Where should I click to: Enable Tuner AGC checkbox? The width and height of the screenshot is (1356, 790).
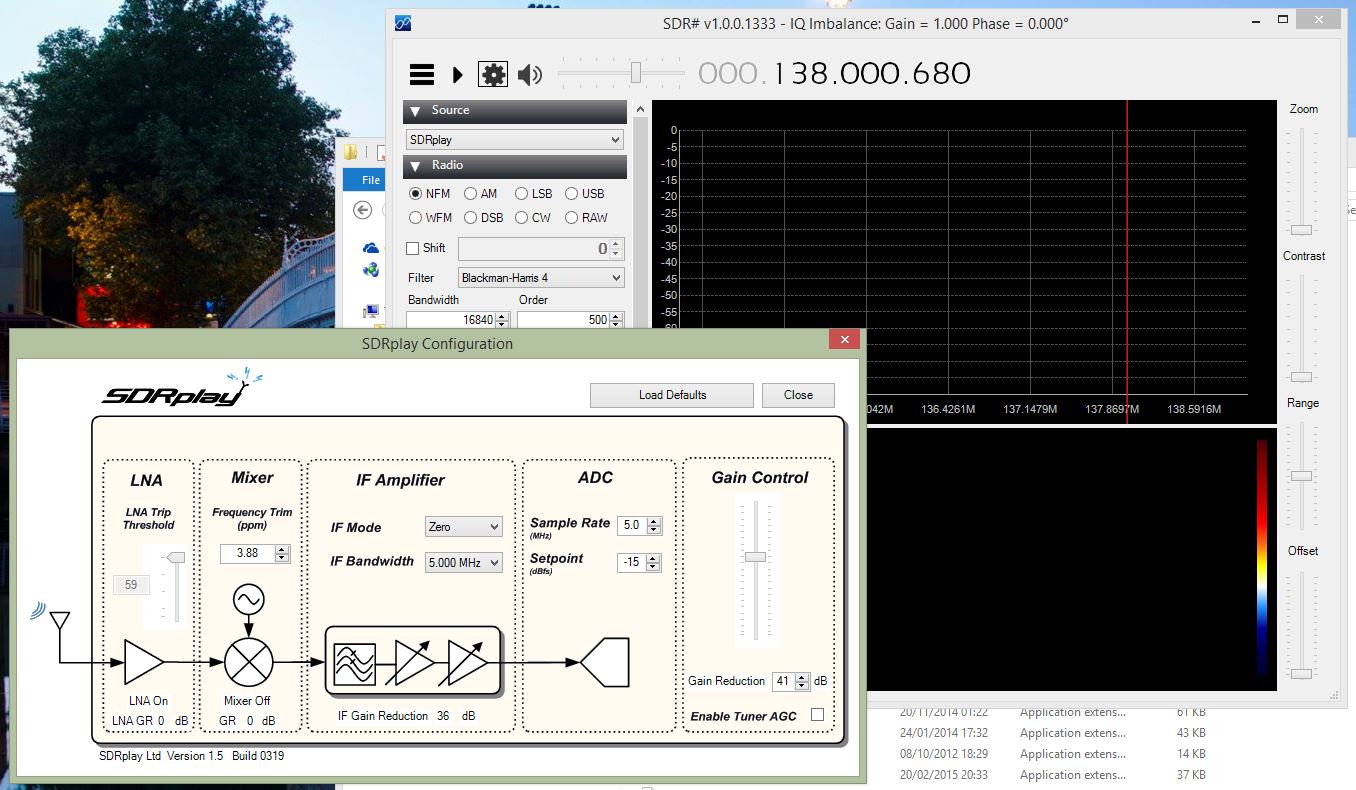(817, 715)
